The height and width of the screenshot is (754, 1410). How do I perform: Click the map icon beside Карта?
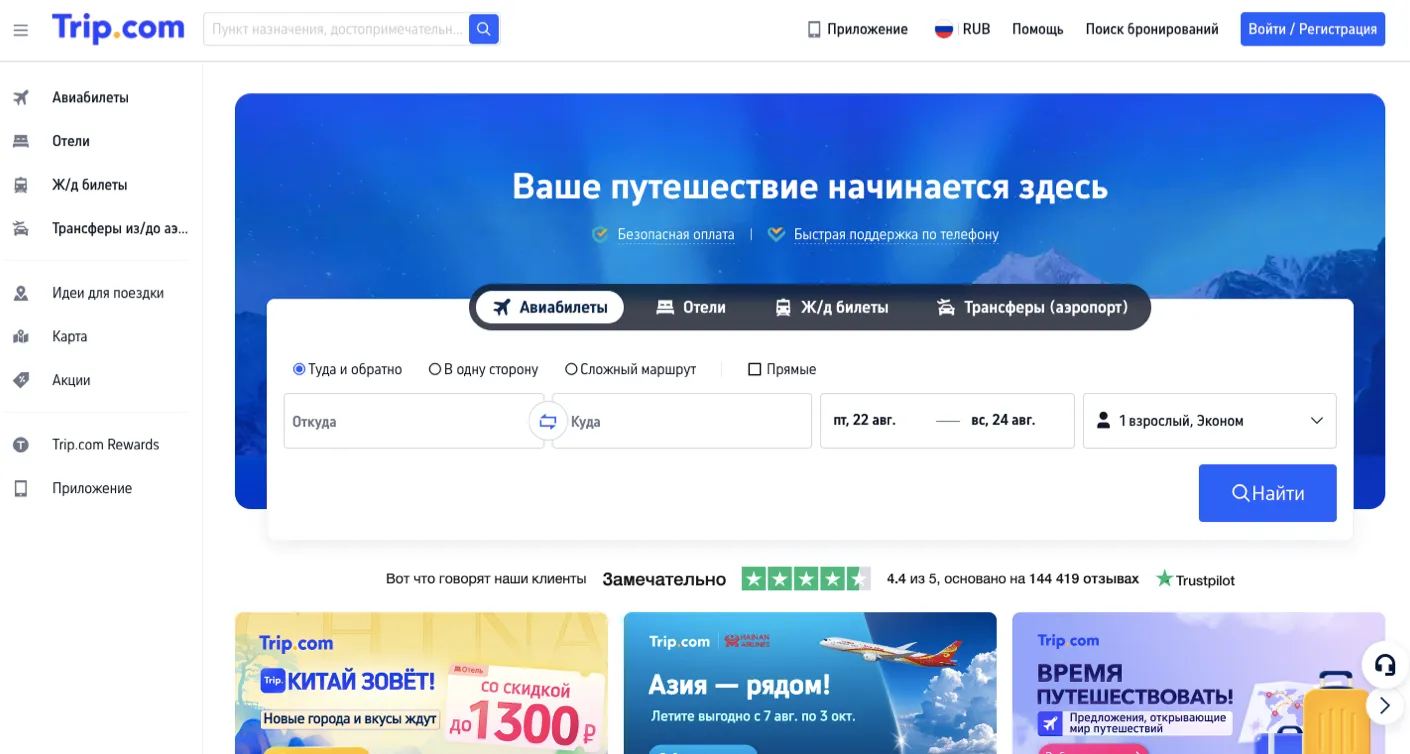coord(21,337)
